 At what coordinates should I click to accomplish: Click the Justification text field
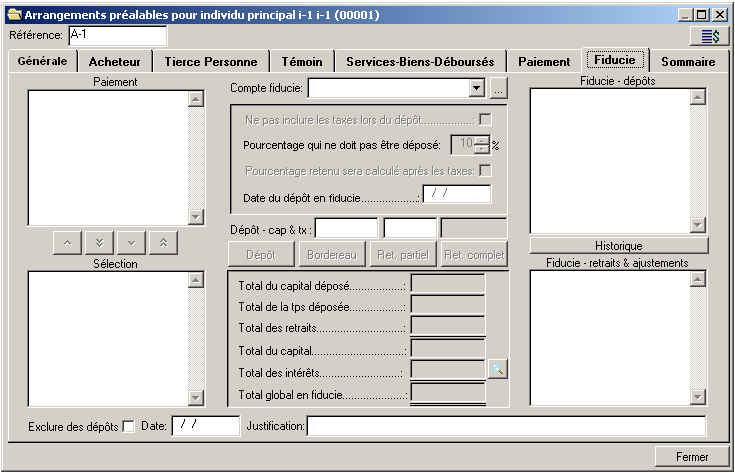click(x=506, y=427)
